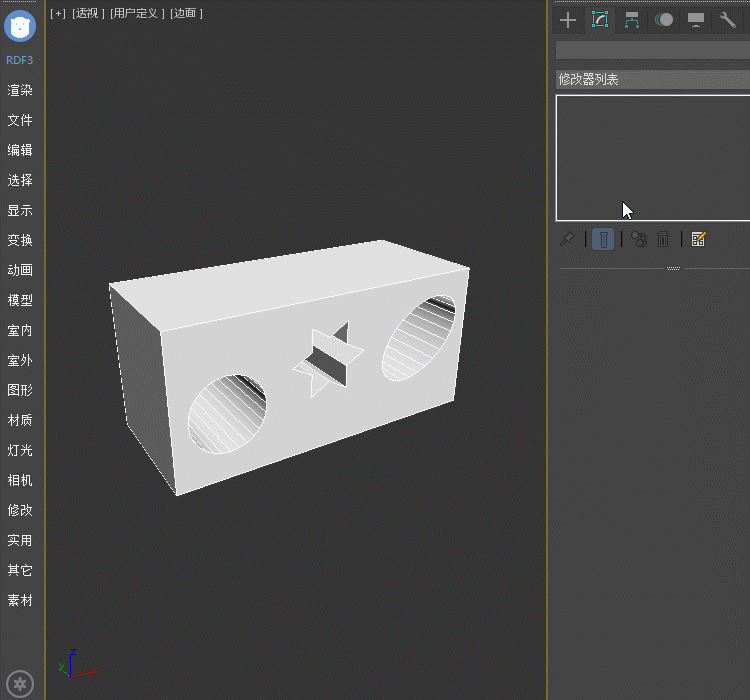Viewport: 750px width, 700px height.
Task: Click Make Unique modifier icon
Action: click(x=639, y=239)
